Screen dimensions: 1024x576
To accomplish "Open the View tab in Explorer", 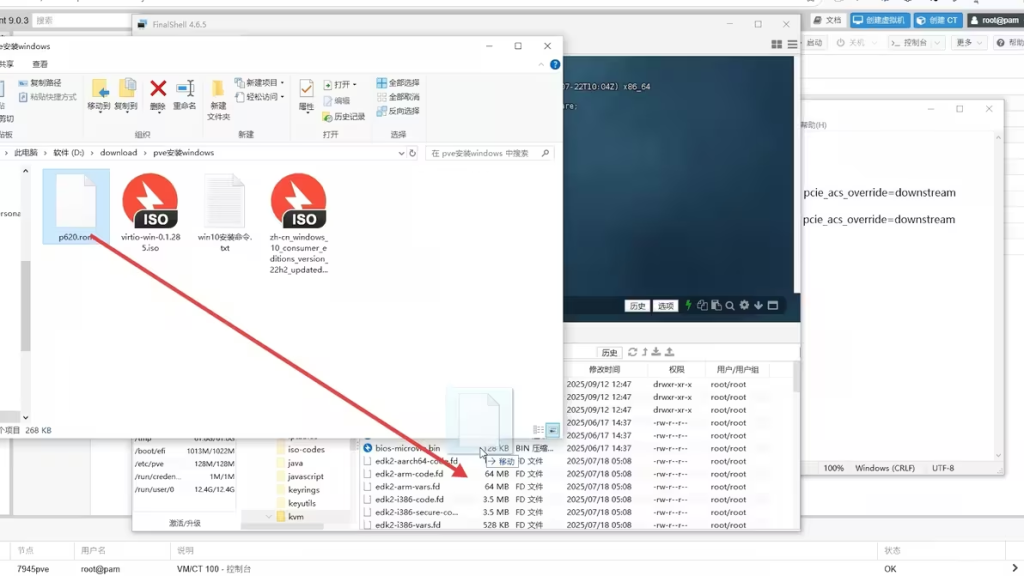I will [40, 64].
